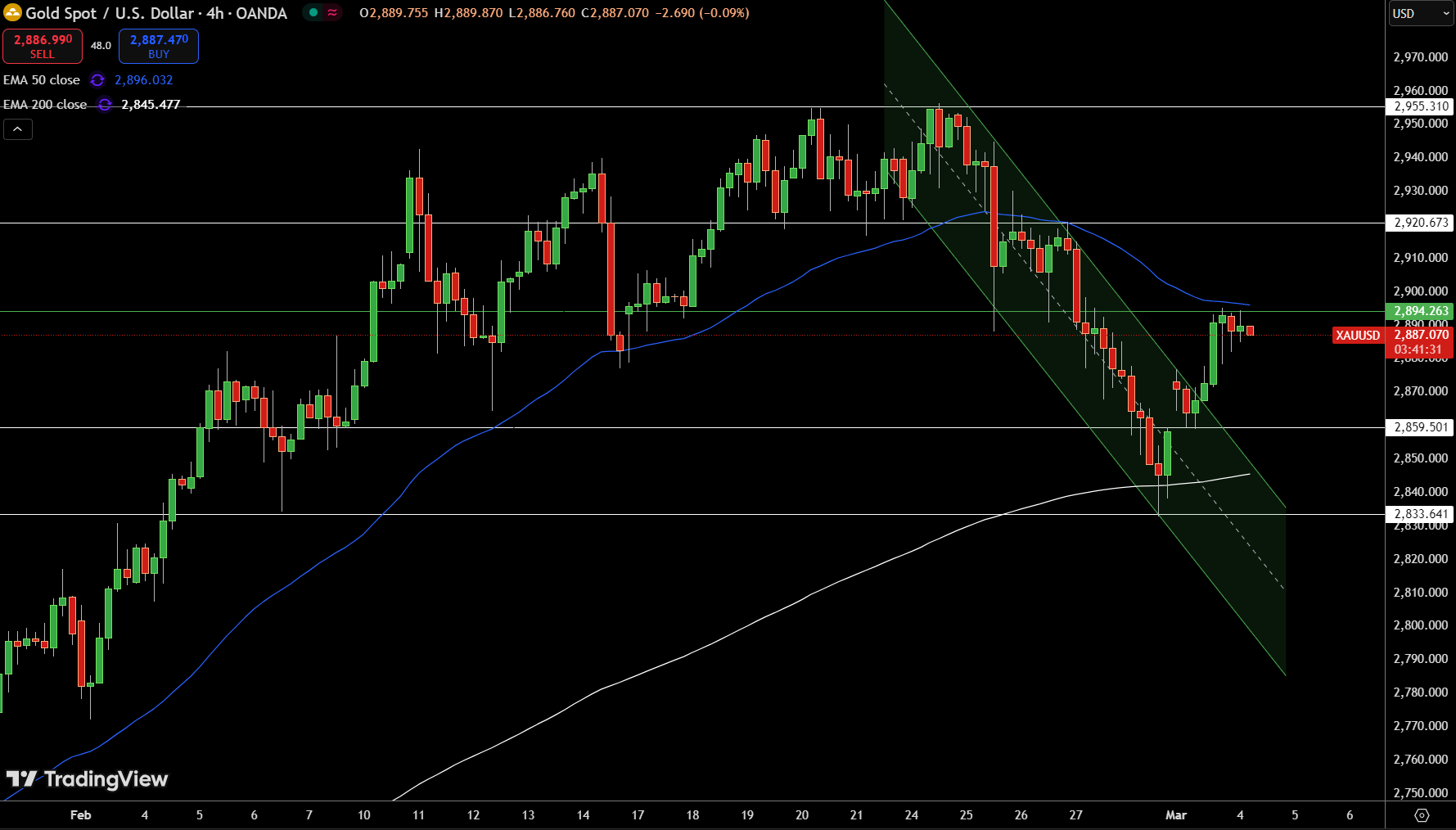
Task: Click the EMA 50 refresh cycle icon
Action: click(97, 80)
